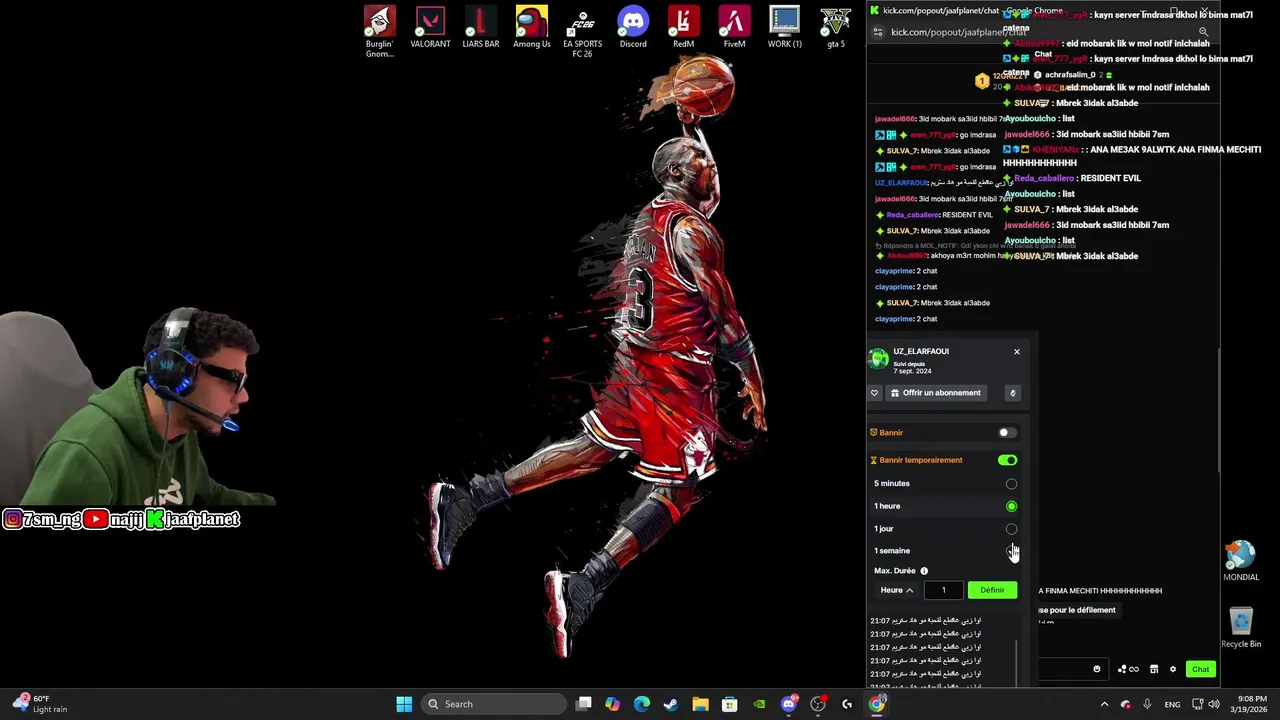The image size is (1280, 720).
Task: Click the points infinity icon in chat footer
Action: click(x=1129, y=669)
